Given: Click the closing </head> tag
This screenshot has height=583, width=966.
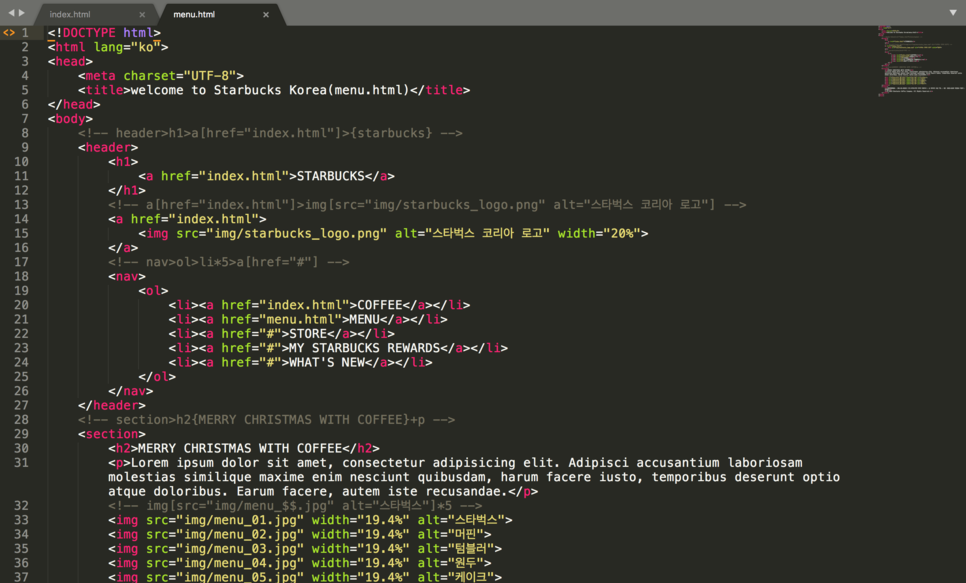Looking at the screenshot, I should point(74,104).
